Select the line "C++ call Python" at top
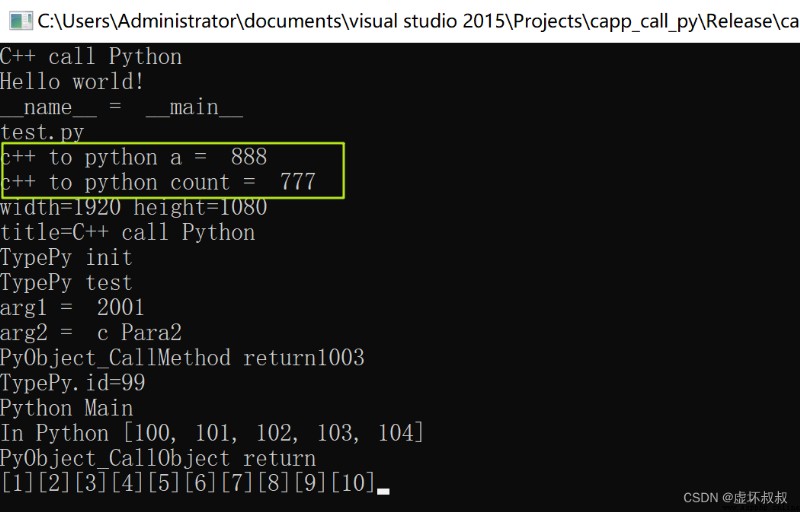 [x=91, y=57]
